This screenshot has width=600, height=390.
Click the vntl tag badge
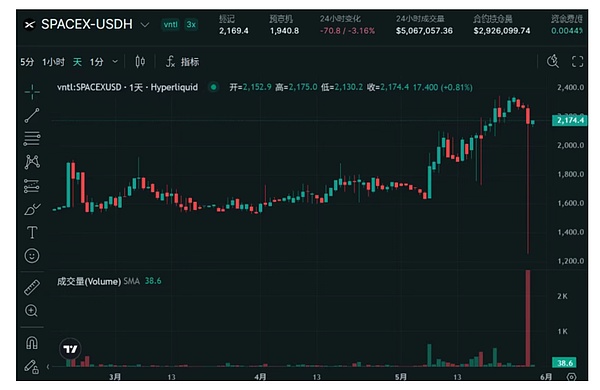(x=171, y=25)
